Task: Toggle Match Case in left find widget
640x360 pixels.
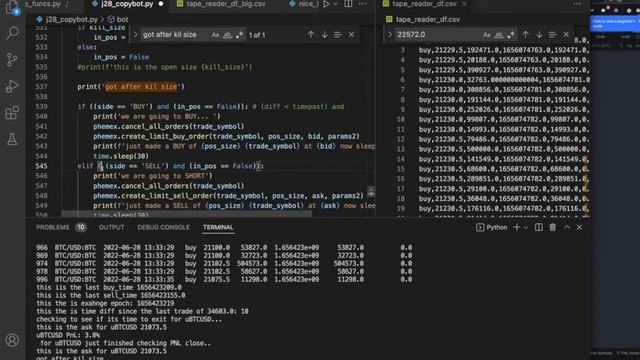Action: [215, 35]
